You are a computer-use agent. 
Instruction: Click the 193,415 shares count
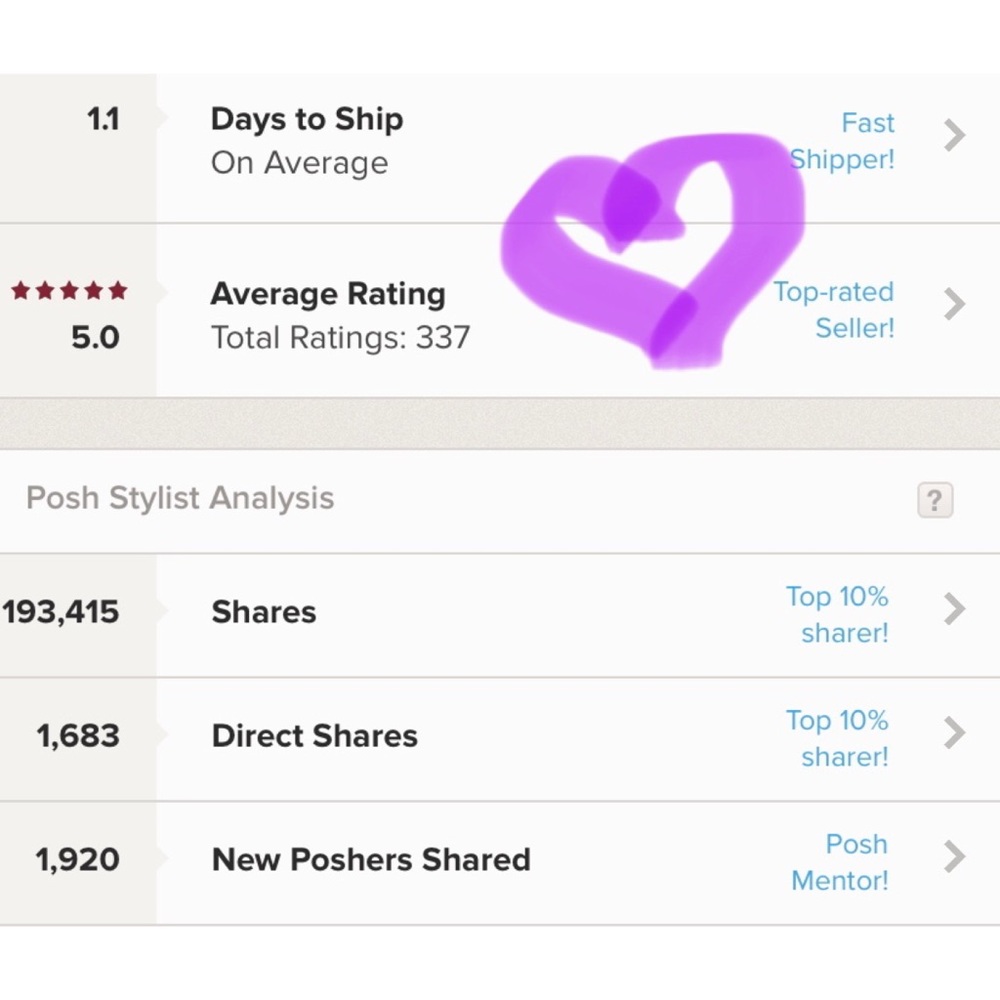coord(61,612)
